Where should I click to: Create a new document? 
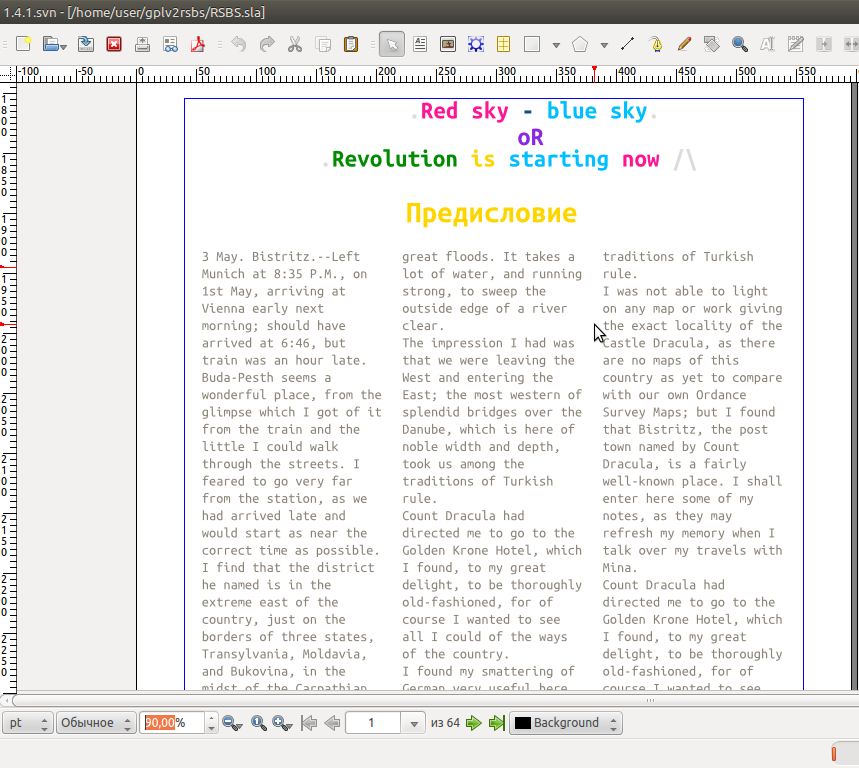click(24, 44)
